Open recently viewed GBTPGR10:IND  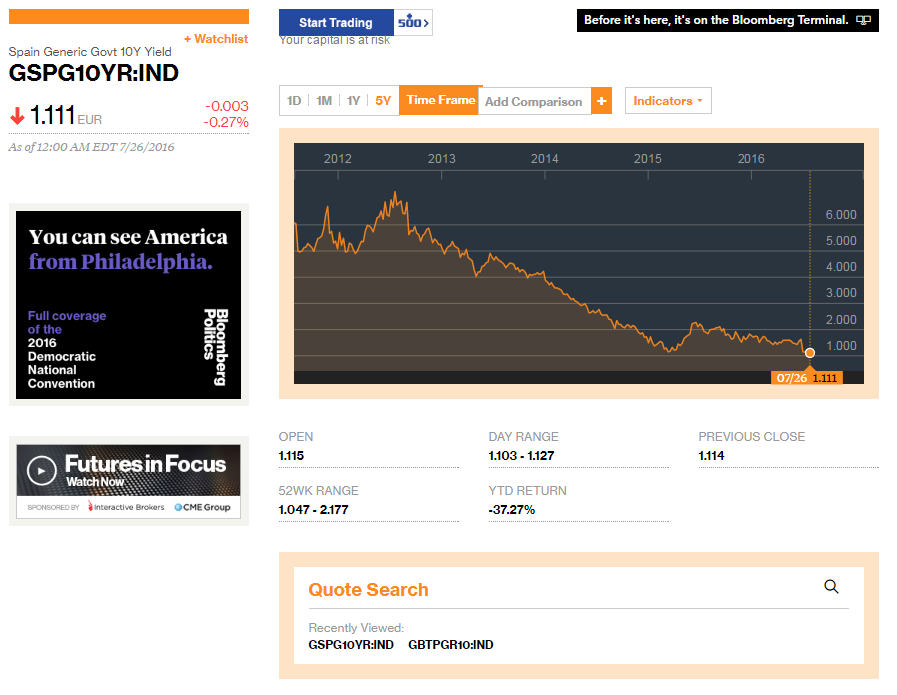451,645
